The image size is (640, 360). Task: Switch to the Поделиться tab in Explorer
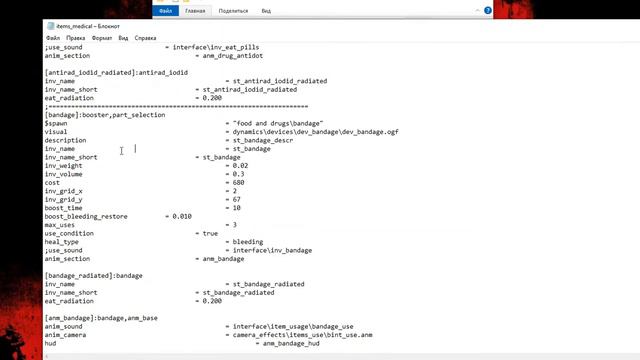click(x=233, y=11)
